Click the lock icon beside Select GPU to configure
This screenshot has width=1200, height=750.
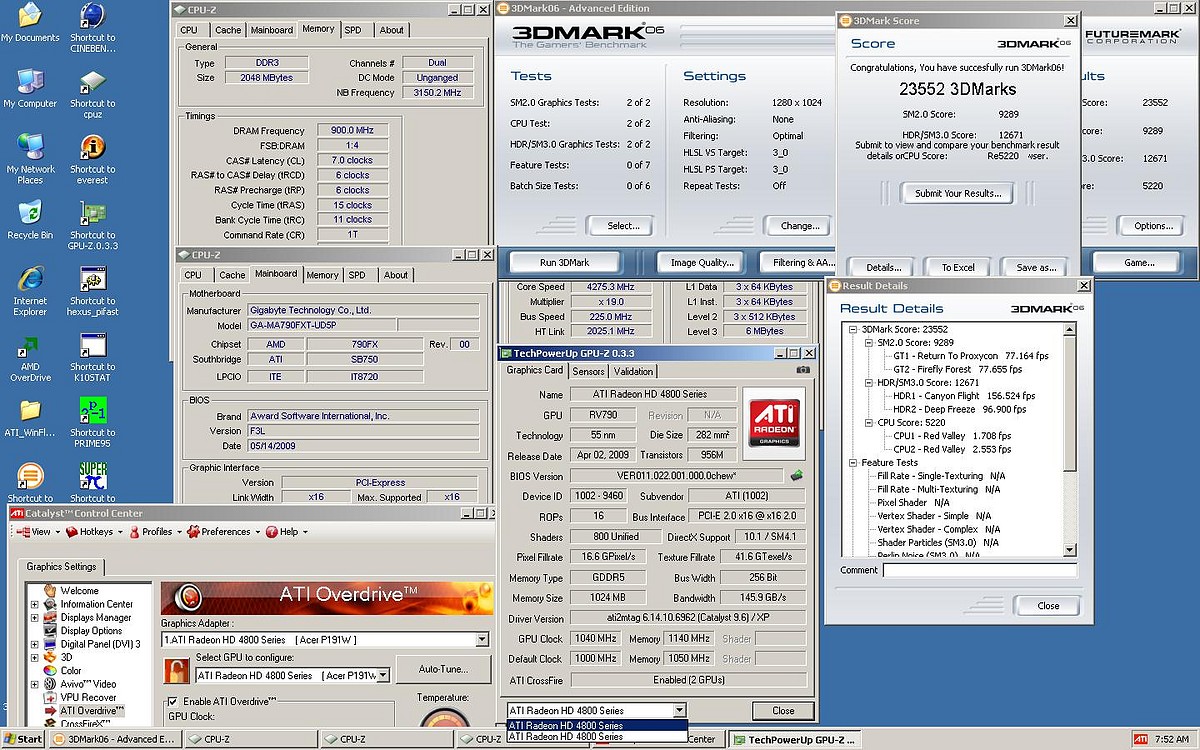[177, 670]
